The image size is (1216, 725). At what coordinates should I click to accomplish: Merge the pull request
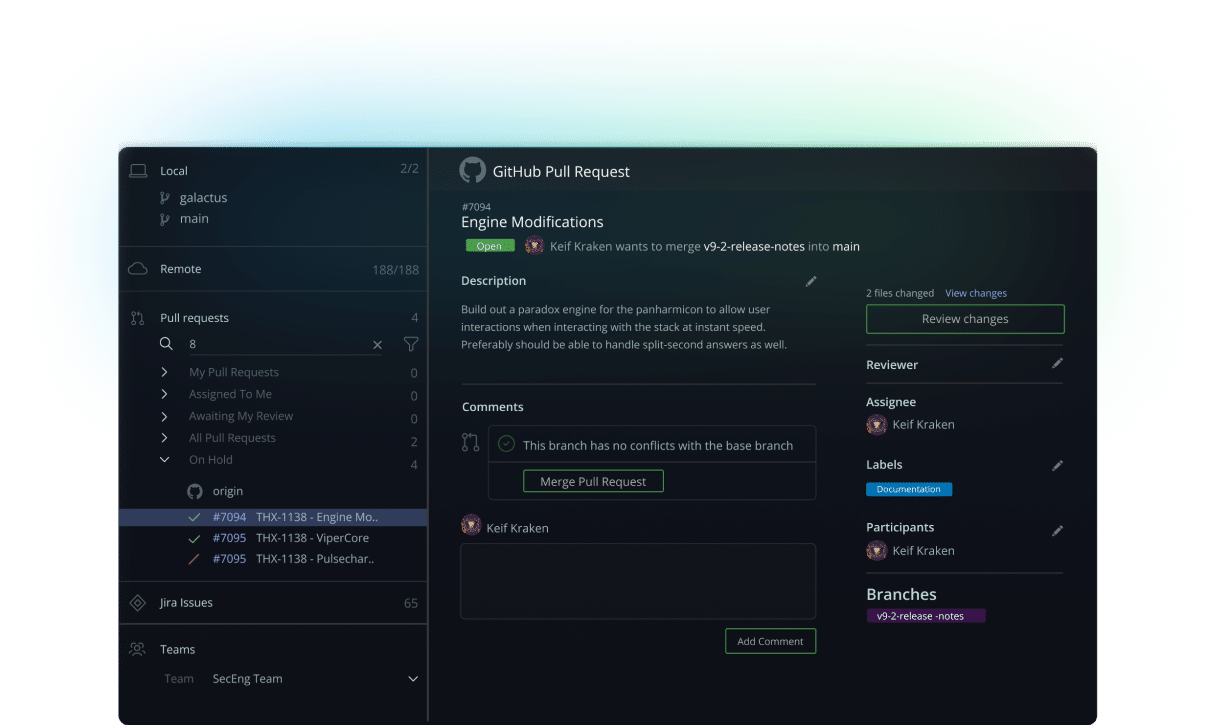coord(593,480)
